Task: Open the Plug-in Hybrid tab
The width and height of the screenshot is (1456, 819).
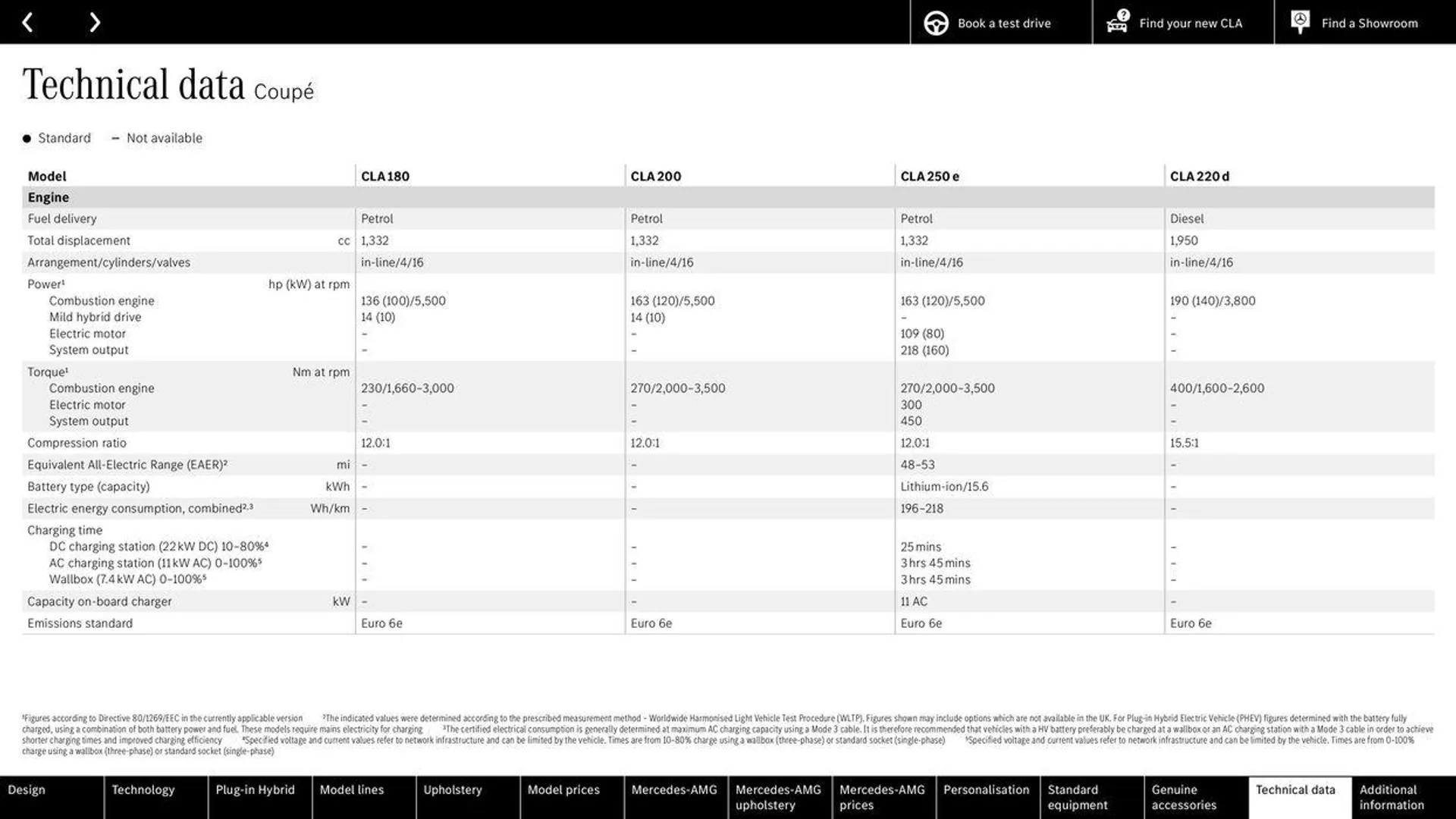Action: (x=259, y=797)
